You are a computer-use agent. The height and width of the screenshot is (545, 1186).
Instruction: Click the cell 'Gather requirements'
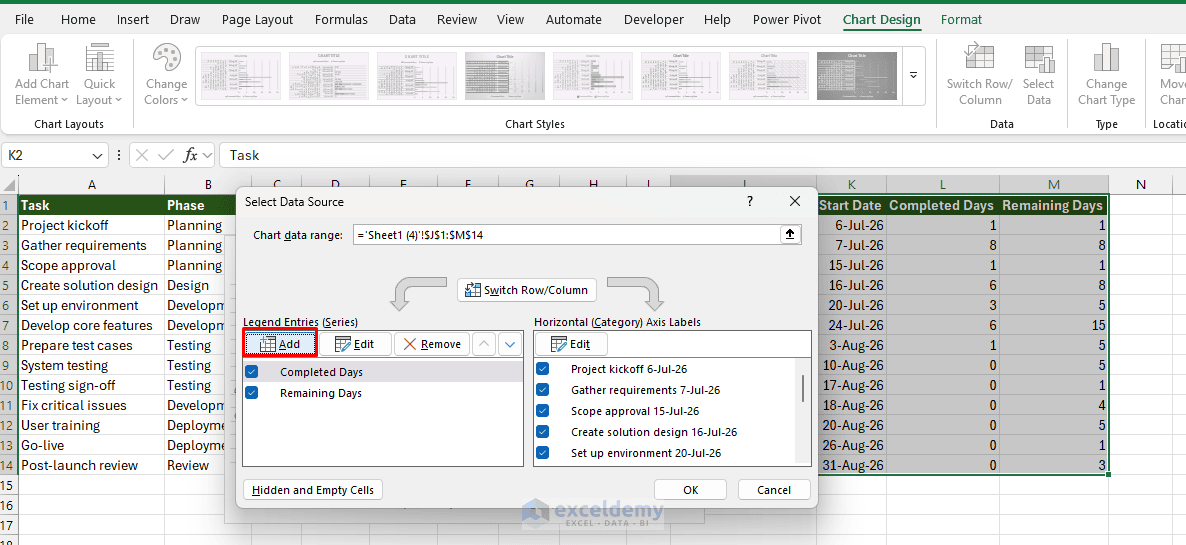(x=92, y=245)
